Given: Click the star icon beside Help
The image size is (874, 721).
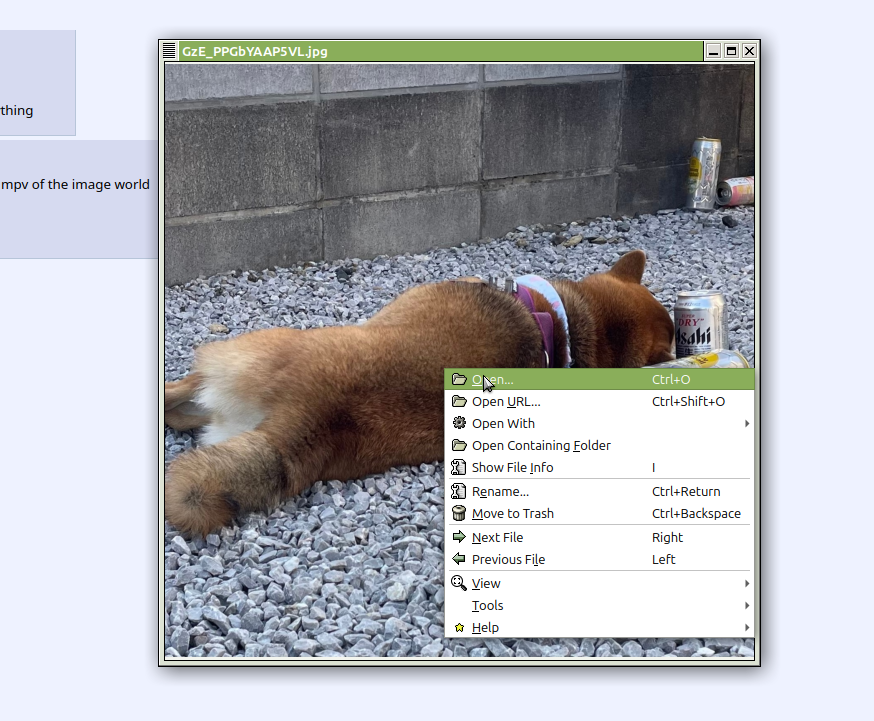Looking at the screenshot, I should [x=459, y=628].
